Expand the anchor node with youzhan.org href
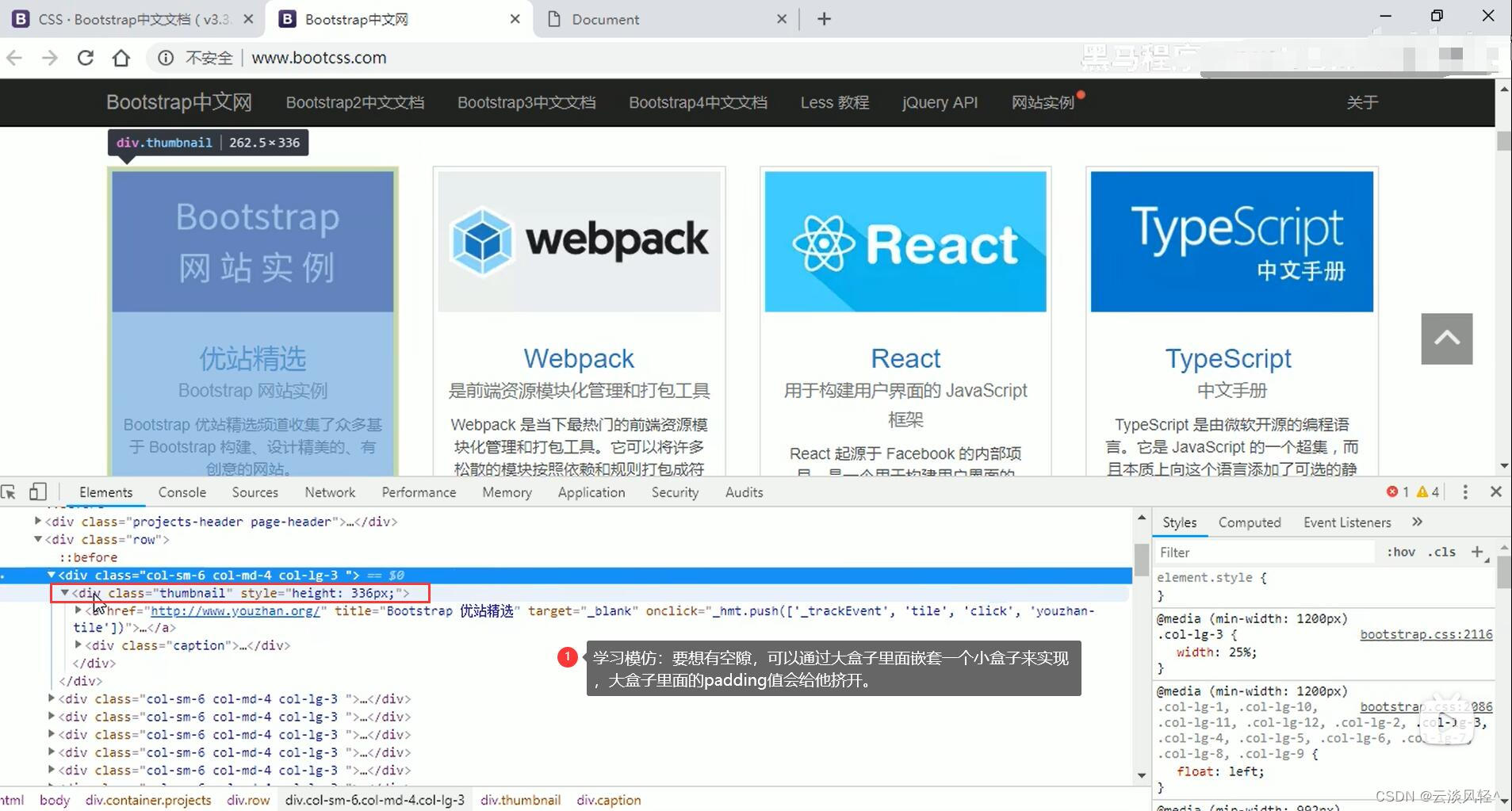Image resolution: width=1512 pixels, height=811 pixels. tap(78, 610)
